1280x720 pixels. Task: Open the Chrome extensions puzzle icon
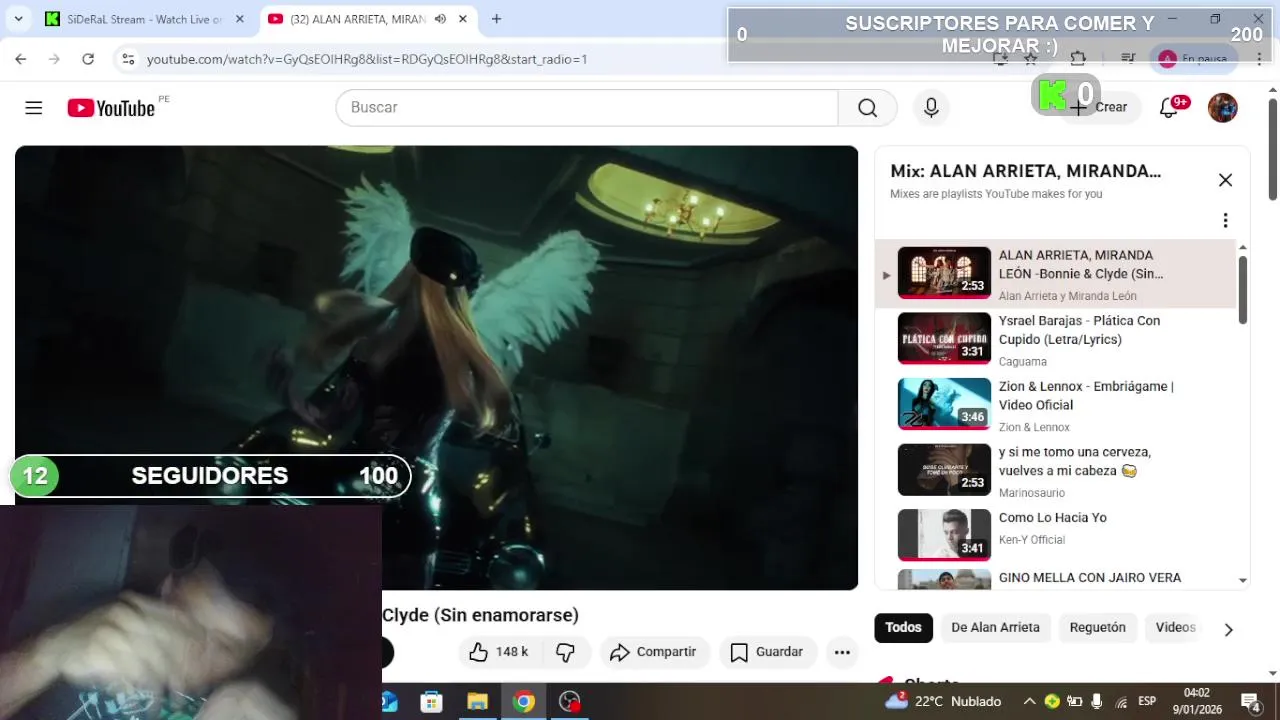(x=1078, y=59)
